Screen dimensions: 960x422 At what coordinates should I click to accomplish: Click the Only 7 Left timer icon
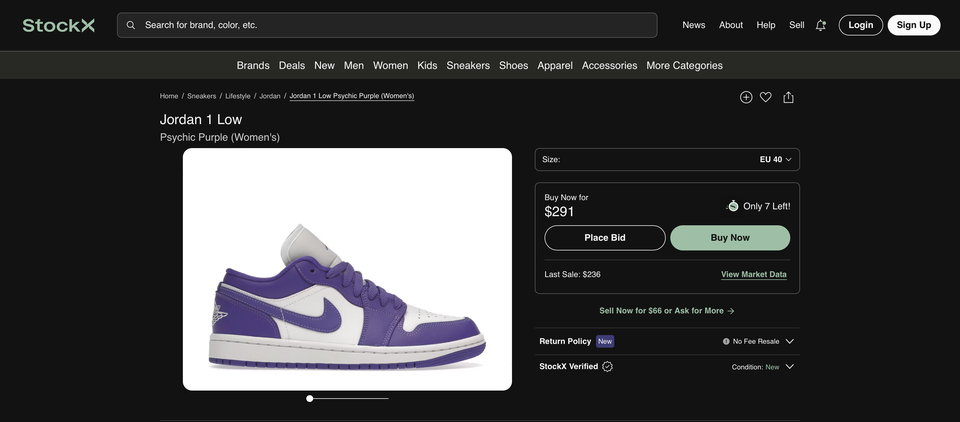[732, 206]
